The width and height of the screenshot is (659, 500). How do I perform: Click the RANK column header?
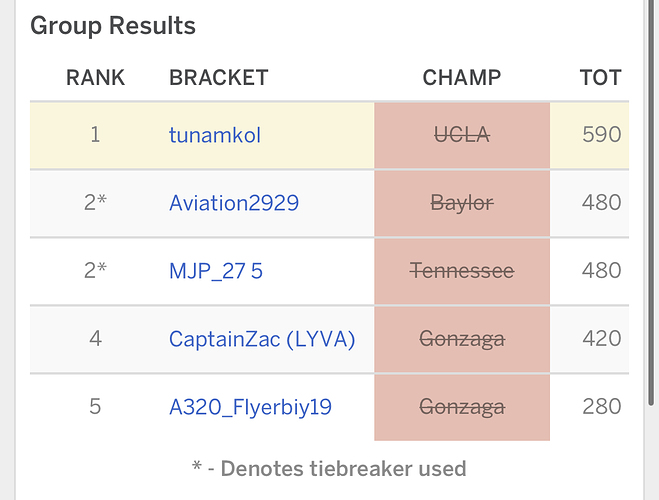95,77
